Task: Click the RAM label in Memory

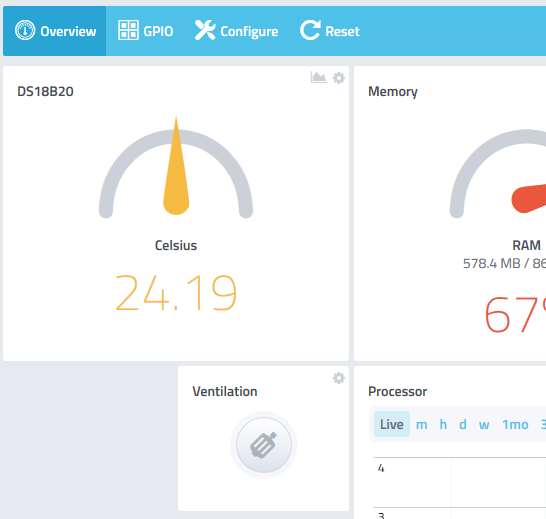Action: (526, 245)
